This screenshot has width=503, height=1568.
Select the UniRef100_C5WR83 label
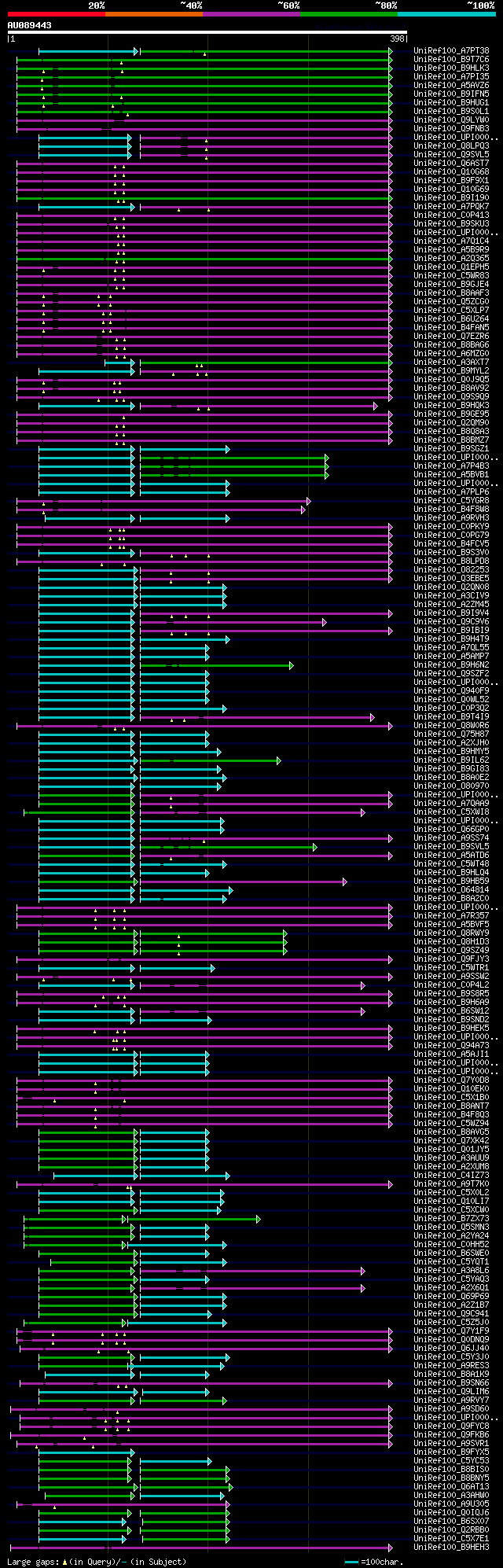point(451,275)
